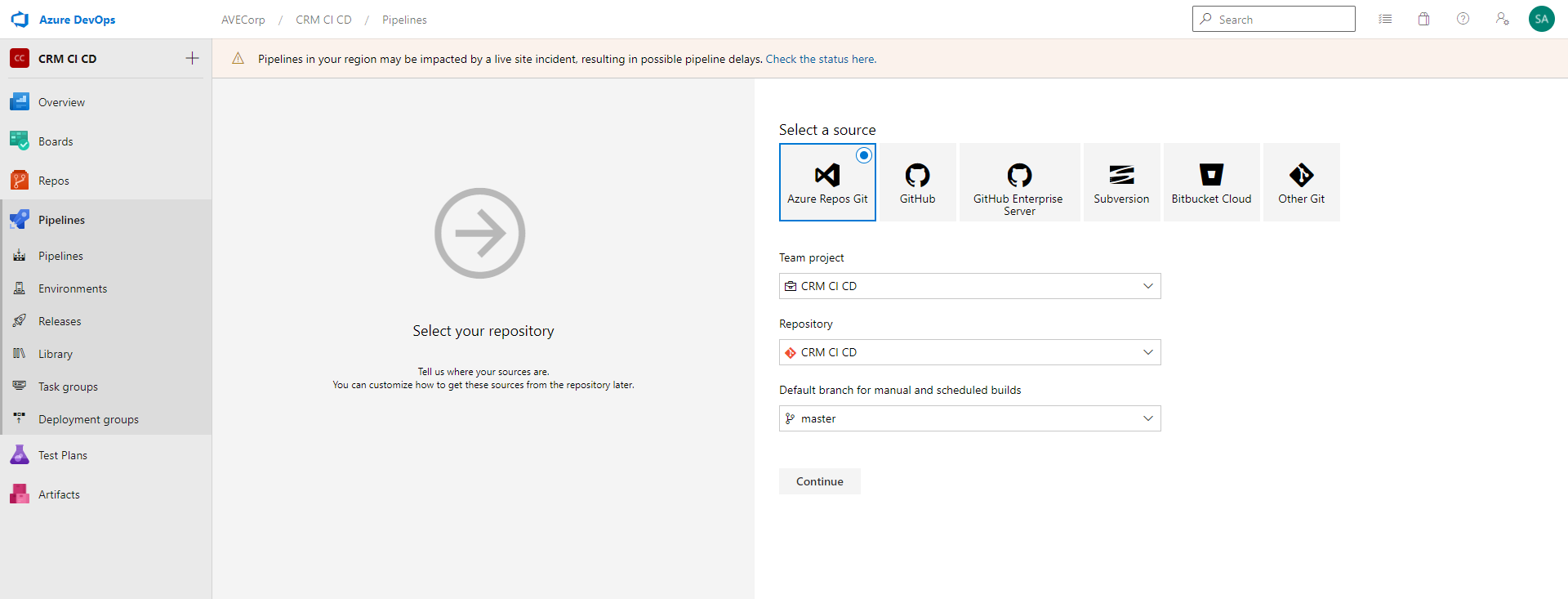The height and width of the screenshot is (599, 1568).
Task: Open the Overview section icon
Action: click(x=20, y=102)
